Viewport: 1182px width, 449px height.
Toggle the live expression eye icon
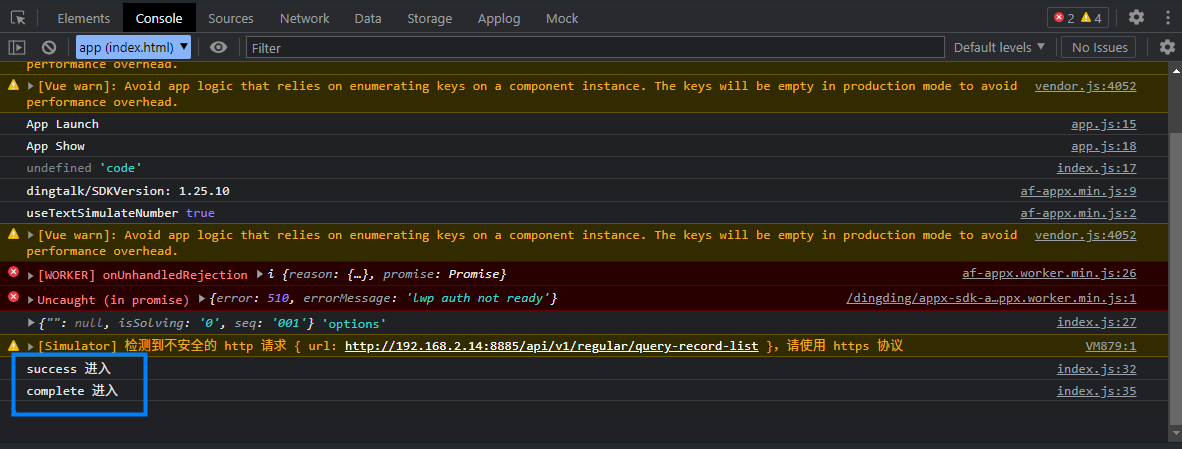(x=218, y=47)
